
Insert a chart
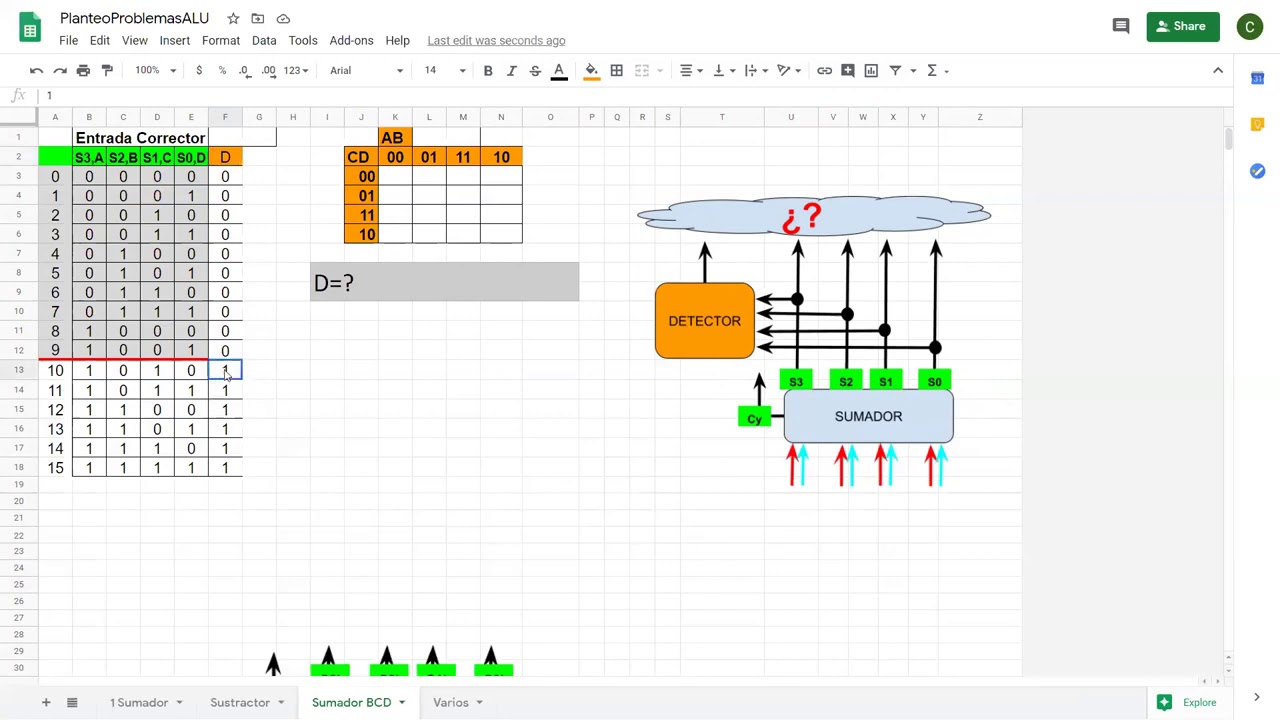pos(871,70)
